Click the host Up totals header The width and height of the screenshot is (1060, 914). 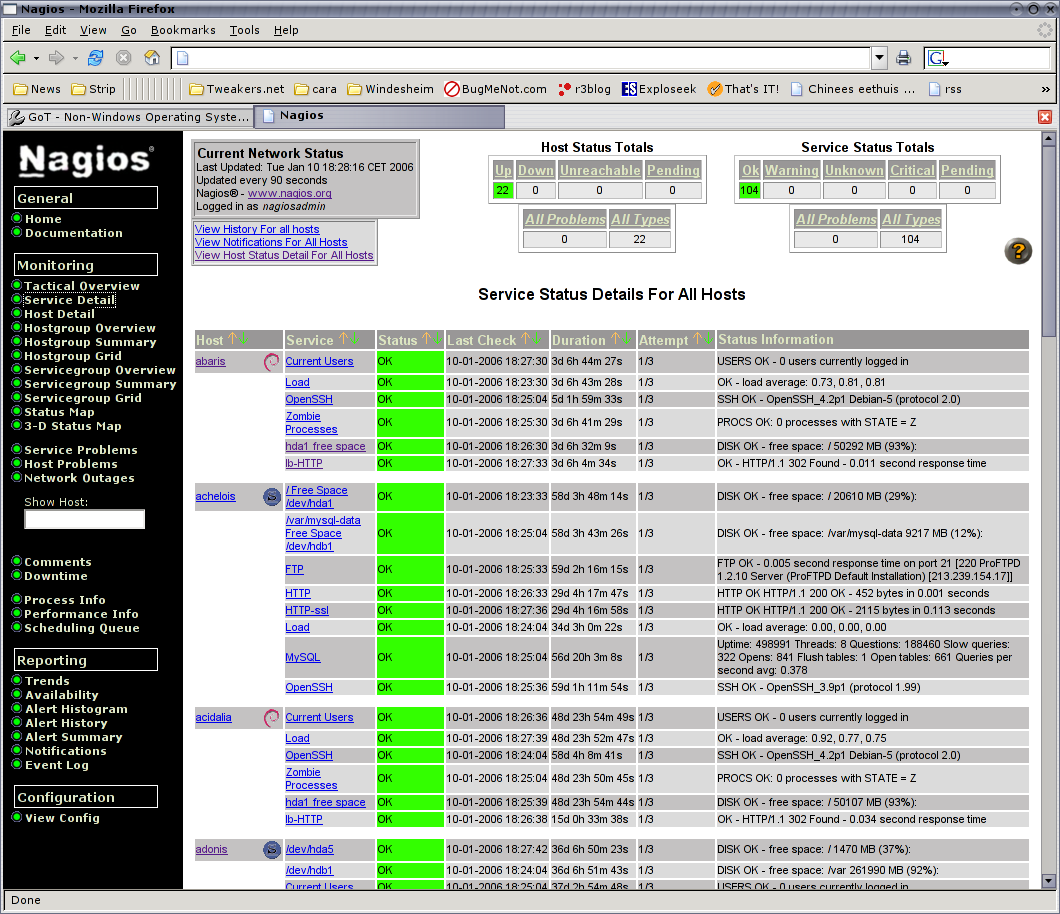[x=503, y=170]
